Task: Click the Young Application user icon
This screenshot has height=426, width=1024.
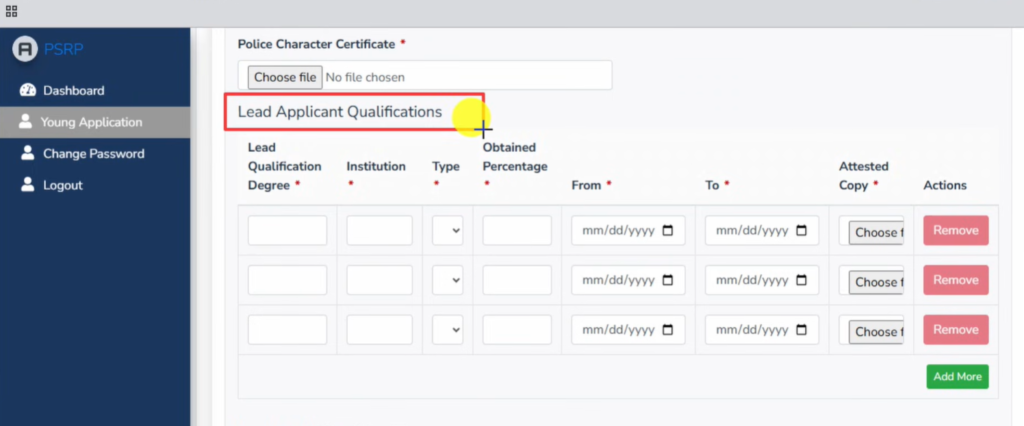Action: click(x=26, y=122)
